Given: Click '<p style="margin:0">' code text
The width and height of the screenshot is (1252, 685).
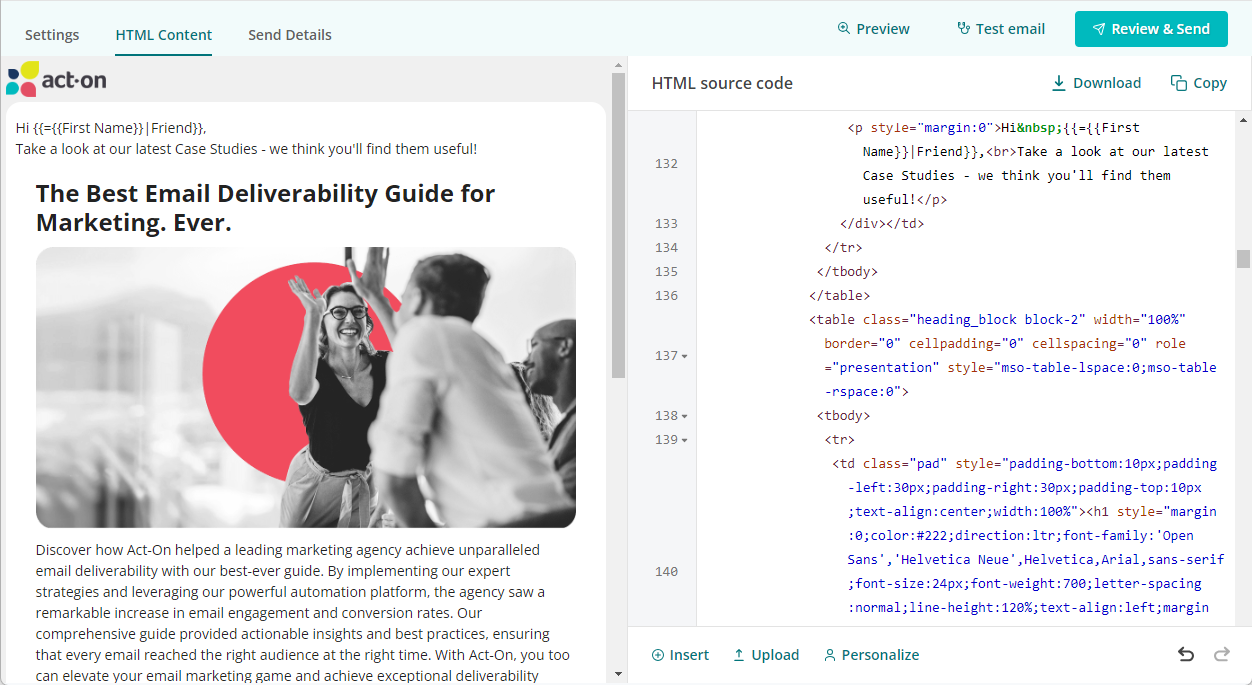Looking at the screenshot, I should coord(925,128).
